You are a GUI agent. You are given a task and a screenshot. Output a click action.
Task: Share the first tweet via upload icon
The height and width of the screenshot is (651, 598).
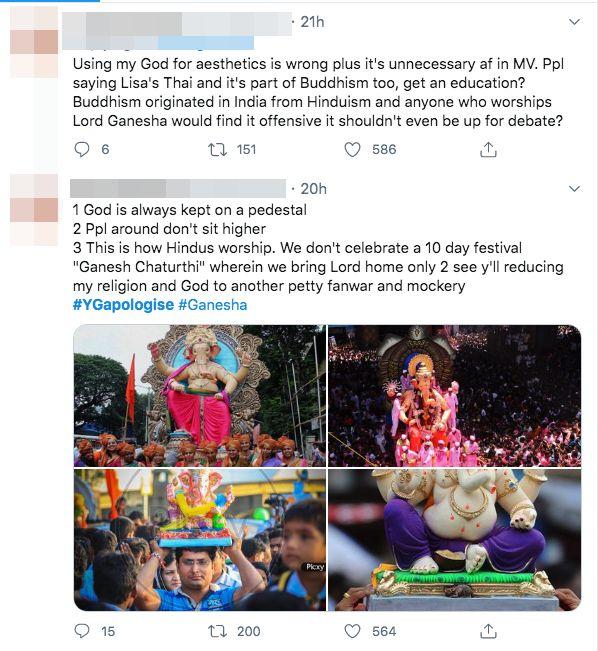488,149
